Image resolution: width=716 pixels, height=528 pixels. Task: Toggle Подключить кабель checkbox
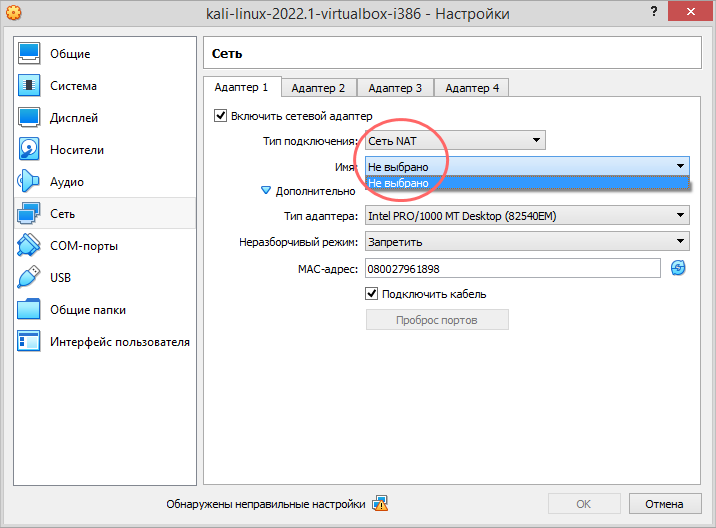coord(372,293)
